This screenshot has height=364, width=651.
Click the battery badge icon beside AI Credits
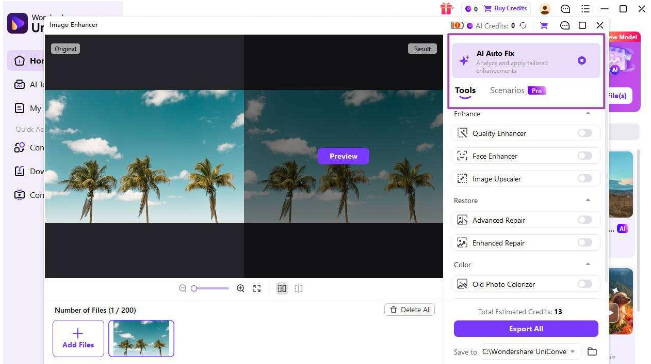(x=457, y=26)
